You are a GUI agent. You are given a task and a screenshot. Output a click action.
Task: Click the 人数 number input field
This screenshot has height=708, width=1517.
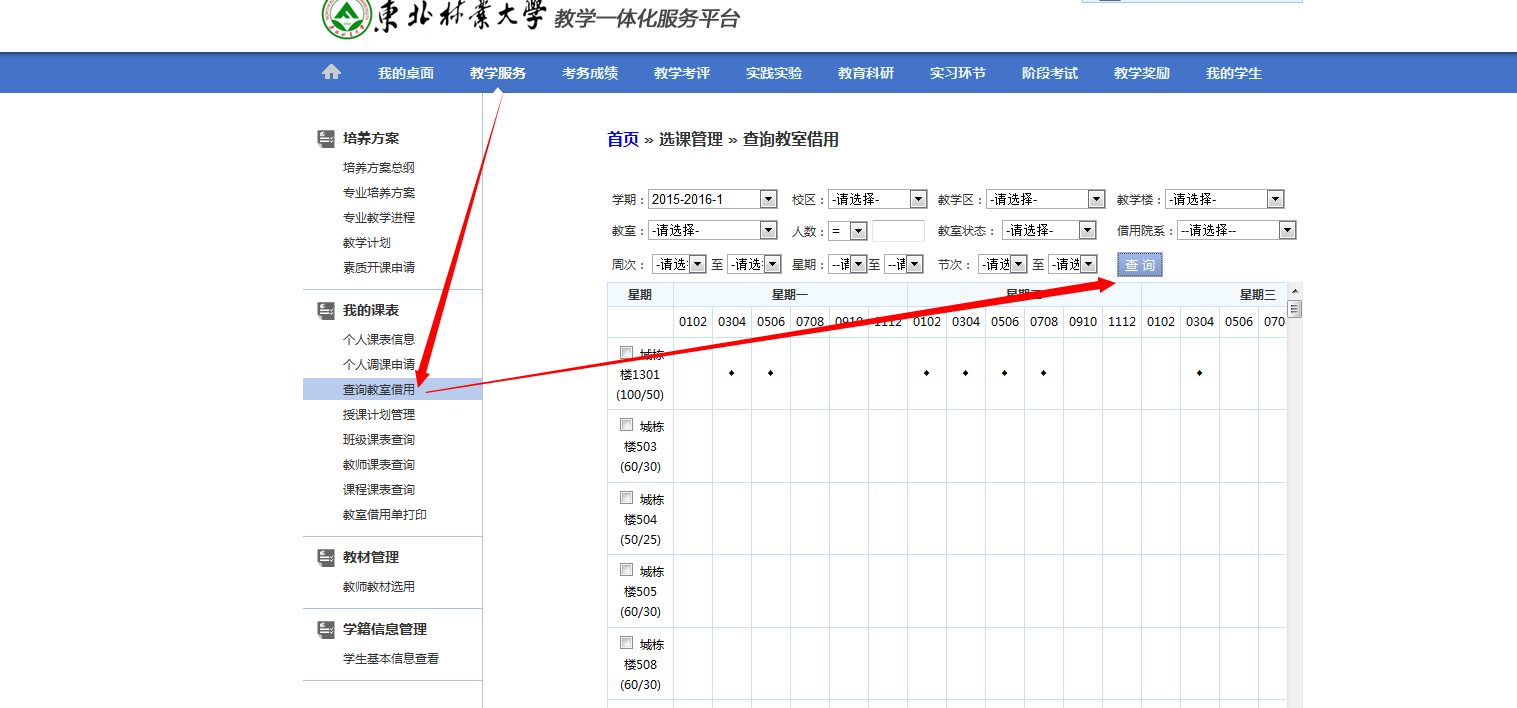pyautogui.click(x=898, y=231)
